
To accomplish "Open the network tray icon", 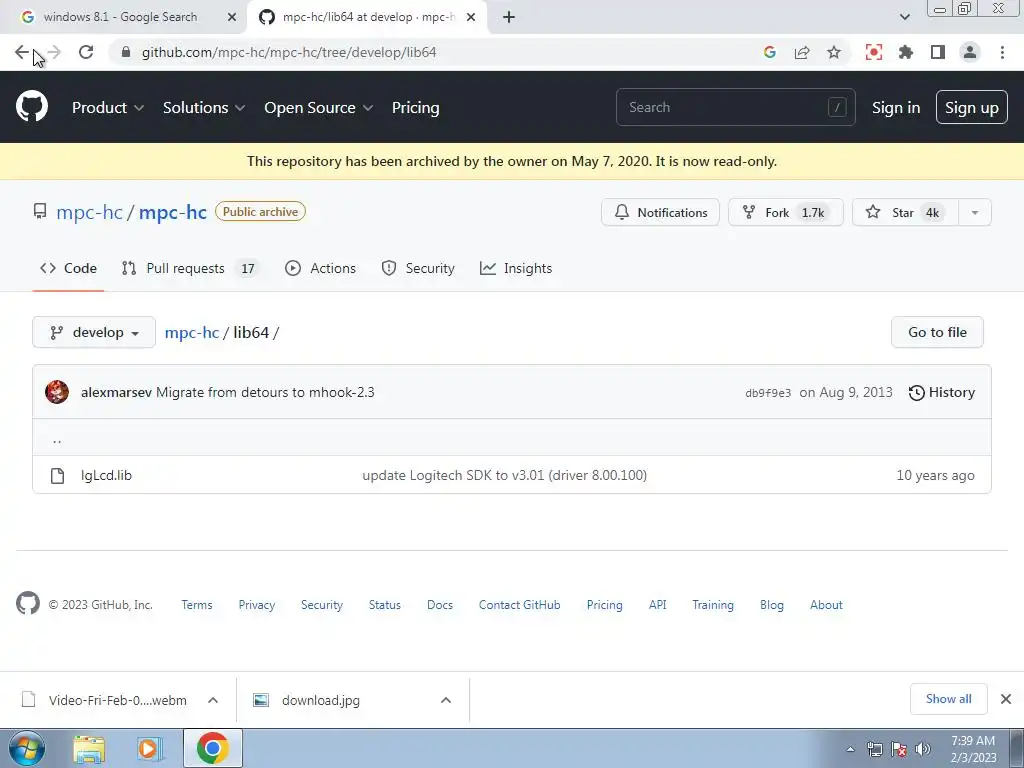I will point(874,749).
